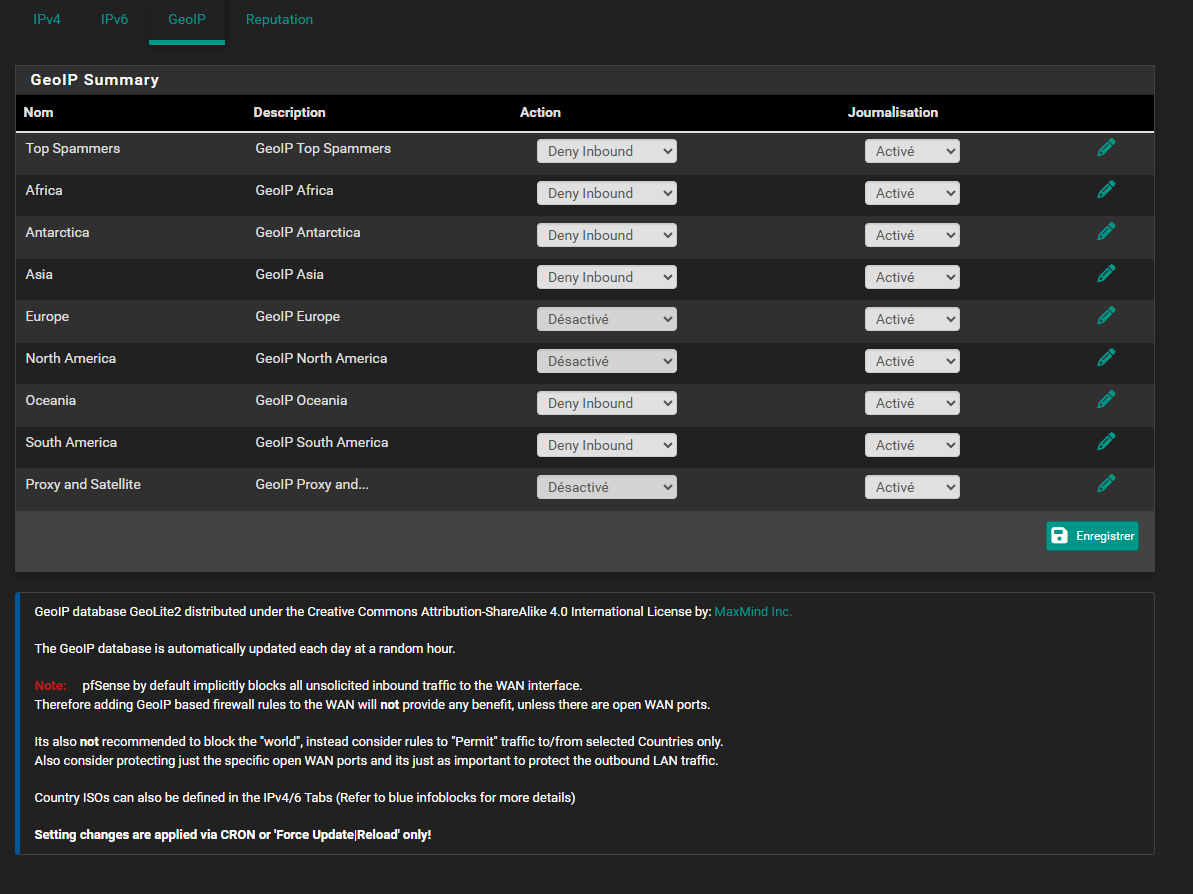The image size is (1193, 894).
Task: Select the Africa name cell
Action: pos(43,190)
